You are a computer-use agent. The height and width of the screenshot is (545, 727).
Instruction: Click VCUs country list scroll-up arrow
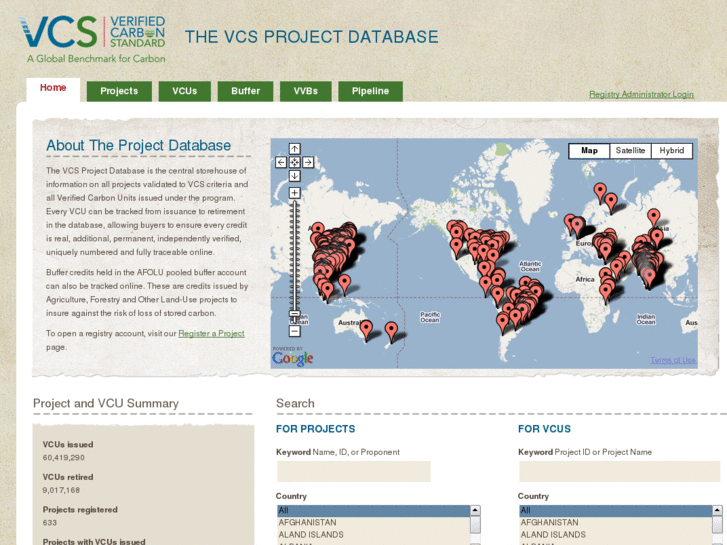[717, 510]
